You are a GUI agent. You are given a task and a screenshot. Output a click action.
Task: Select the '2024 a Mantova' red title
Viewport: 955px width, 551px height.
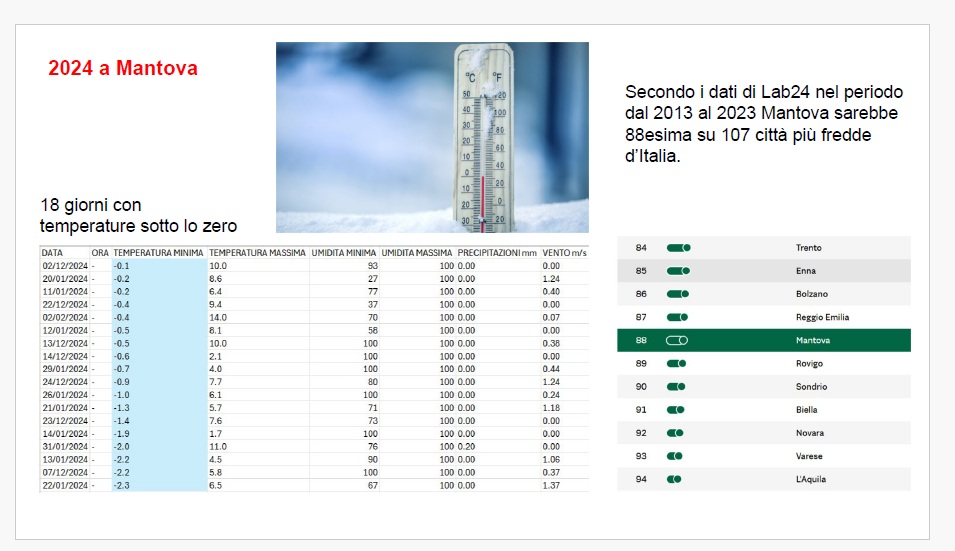point(123,69)
